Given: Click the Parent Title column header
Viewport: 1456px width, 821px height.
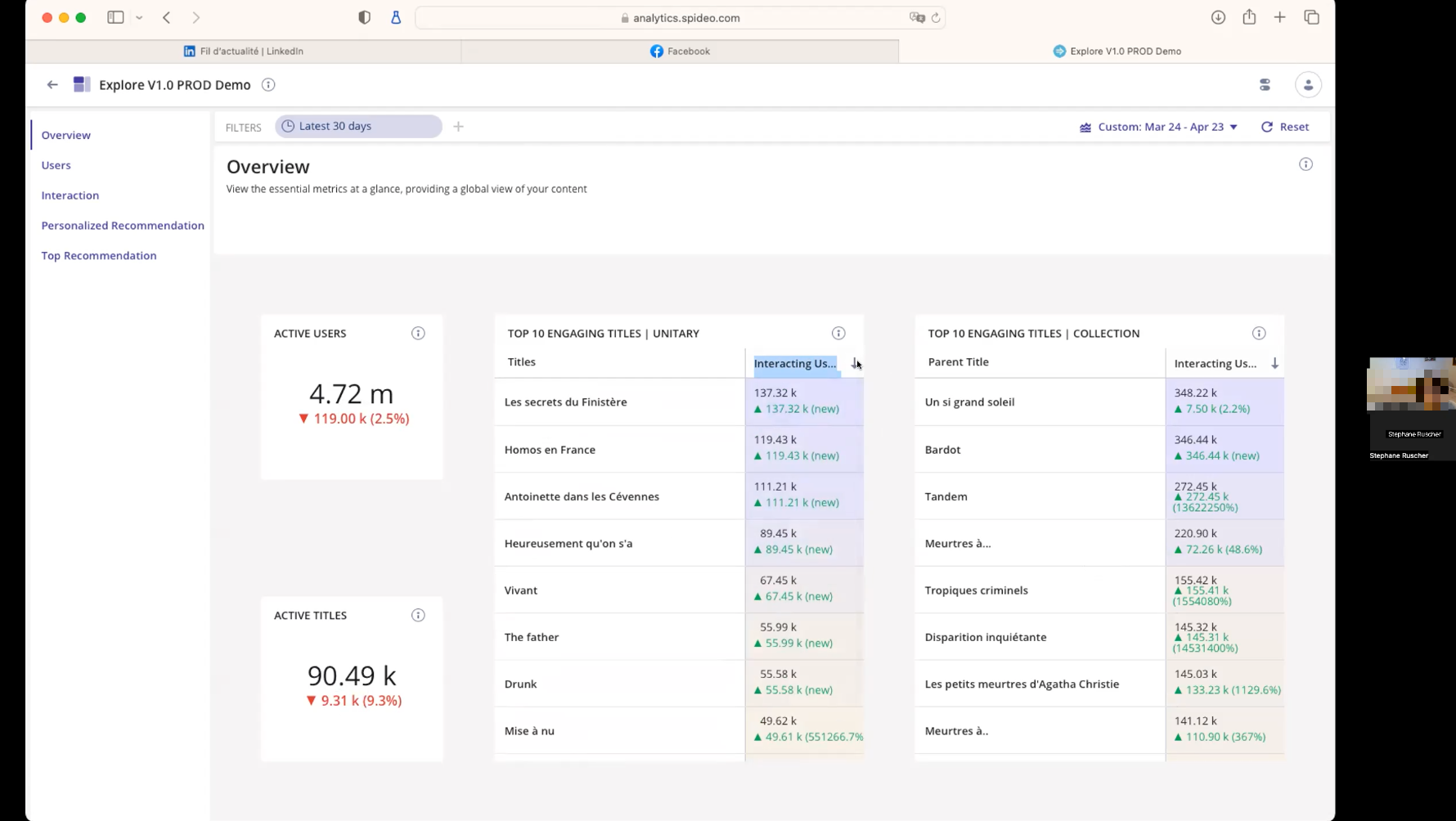Looking at the screenshot, I should click(959, 361).
